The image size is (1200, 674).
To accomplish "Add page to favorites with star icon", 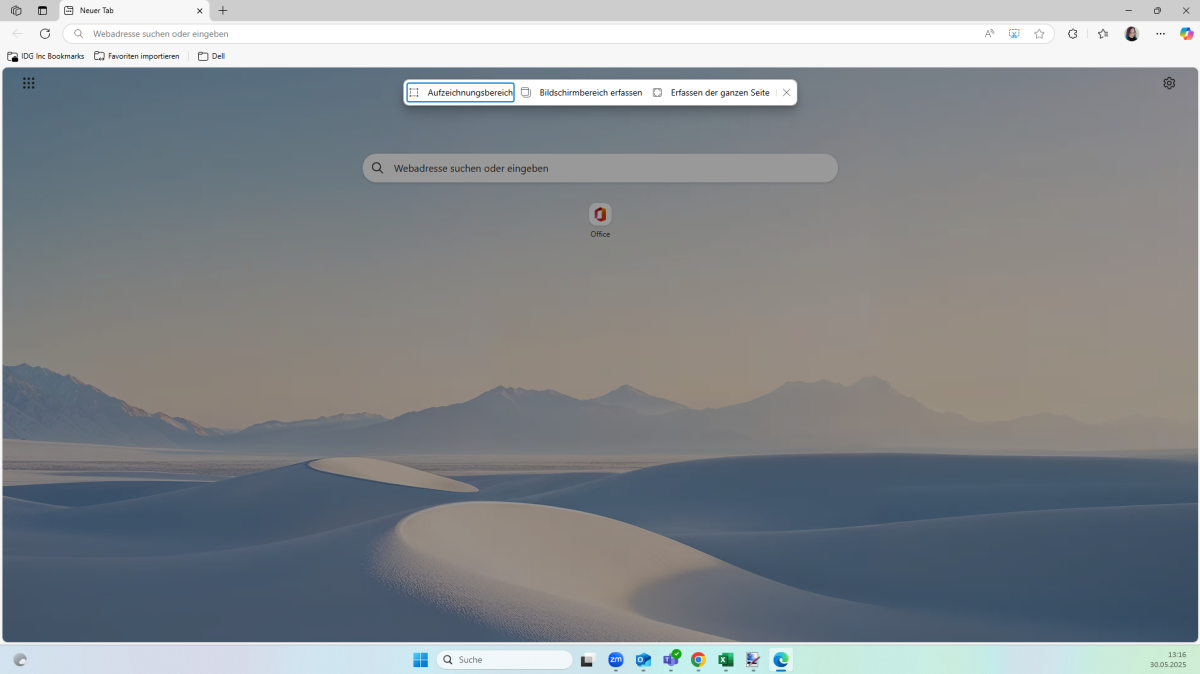I will click(1039, 33).
